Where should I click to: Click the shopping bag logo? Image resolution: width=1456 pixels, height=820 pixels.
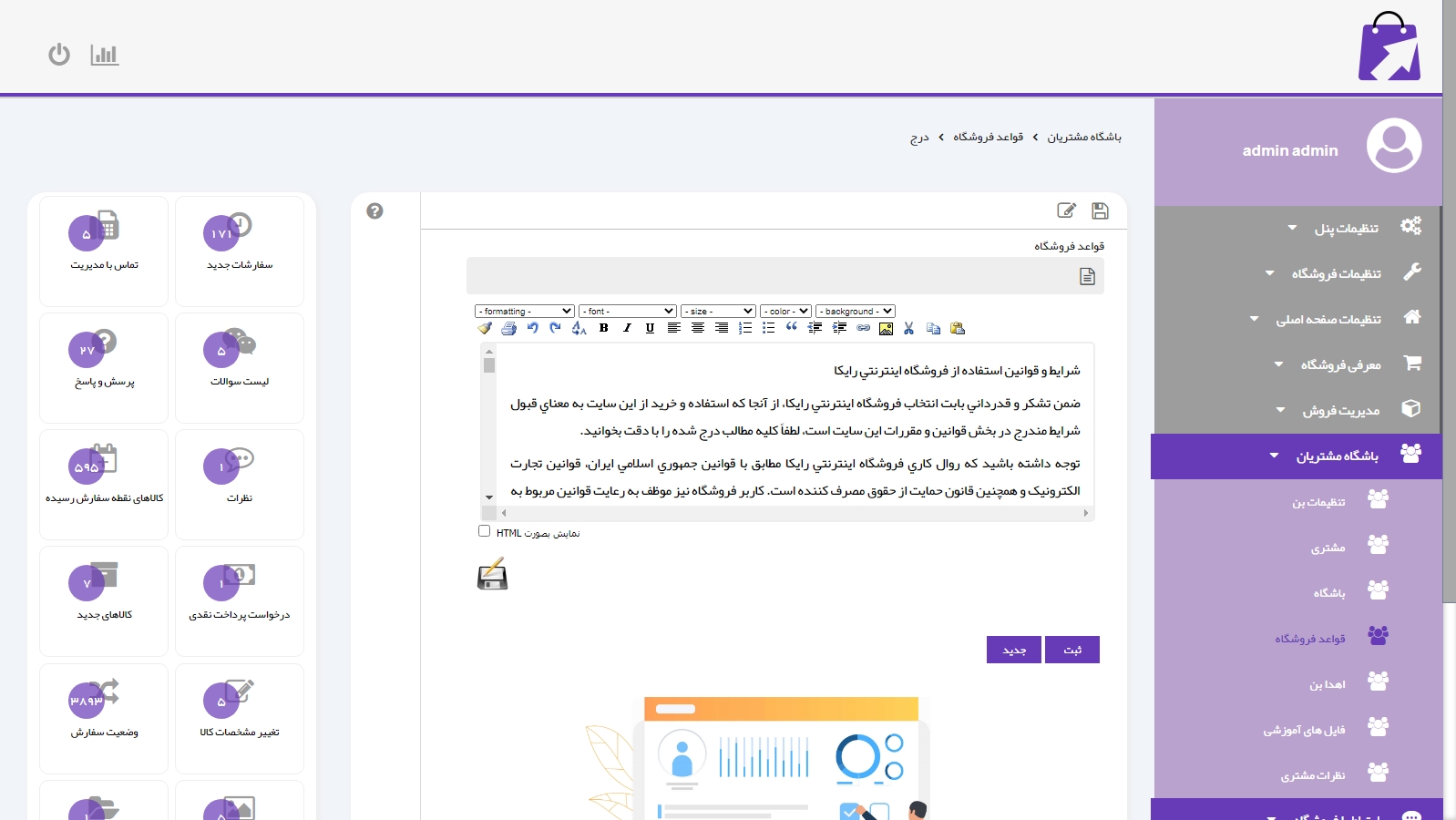(1389, 46)
